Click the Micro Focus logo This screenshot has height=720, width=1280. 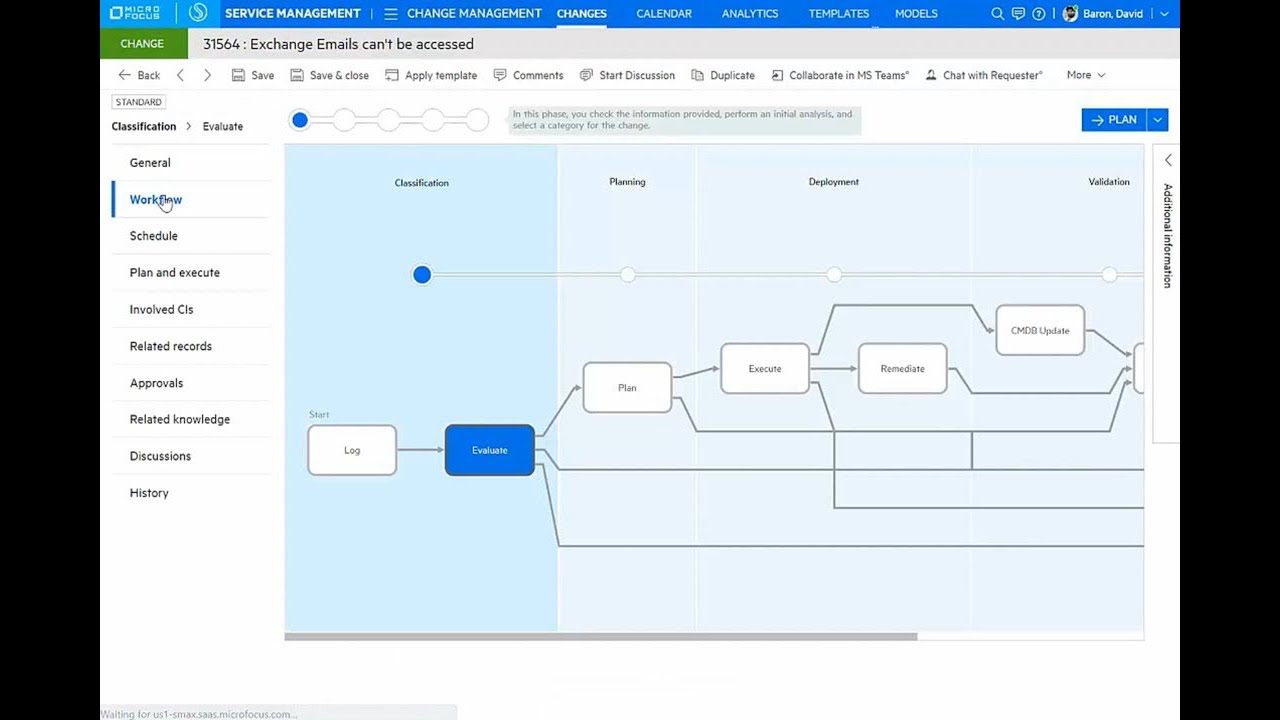pos(134,13)
